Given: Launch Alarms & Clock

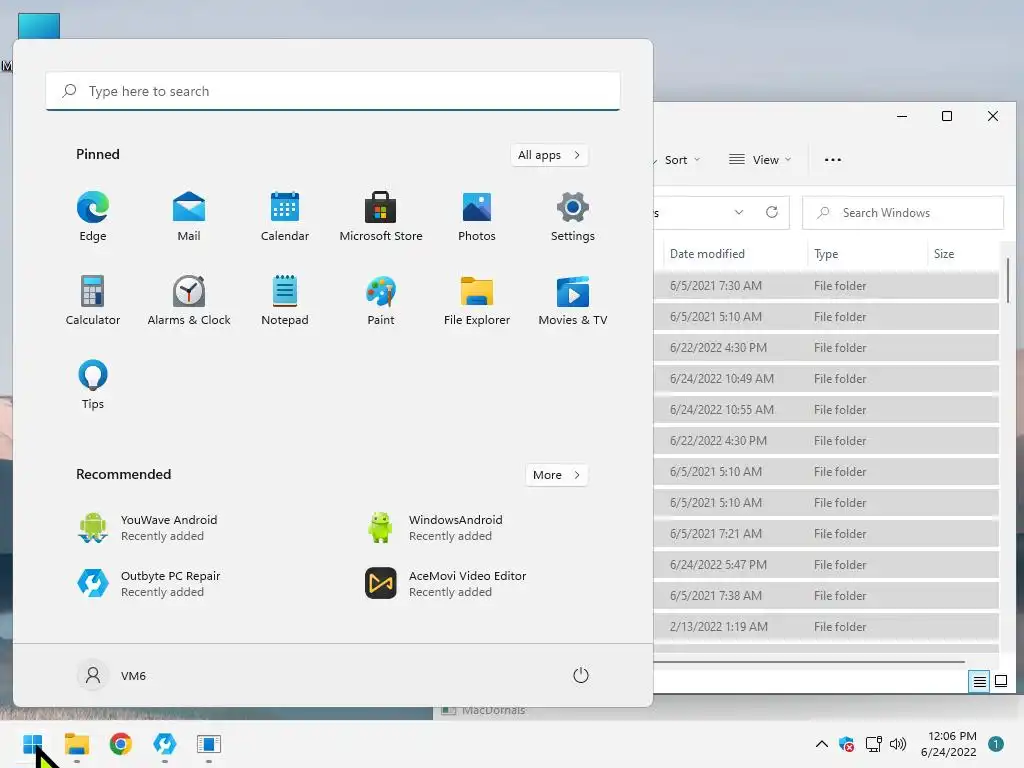Looking at the screenshot, I should (189, 300).
